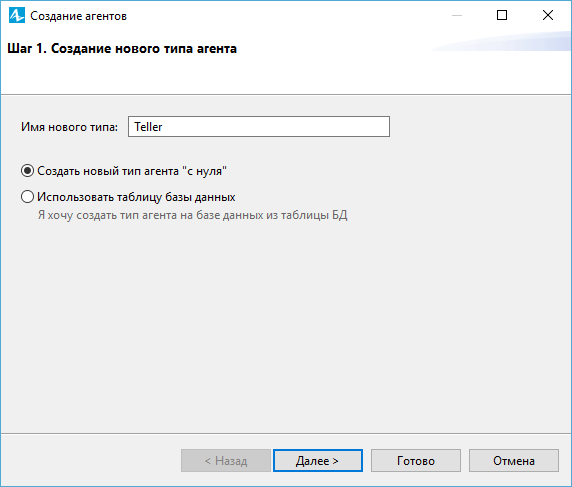Click on the word Teller in the field

[x=148, y=127]
